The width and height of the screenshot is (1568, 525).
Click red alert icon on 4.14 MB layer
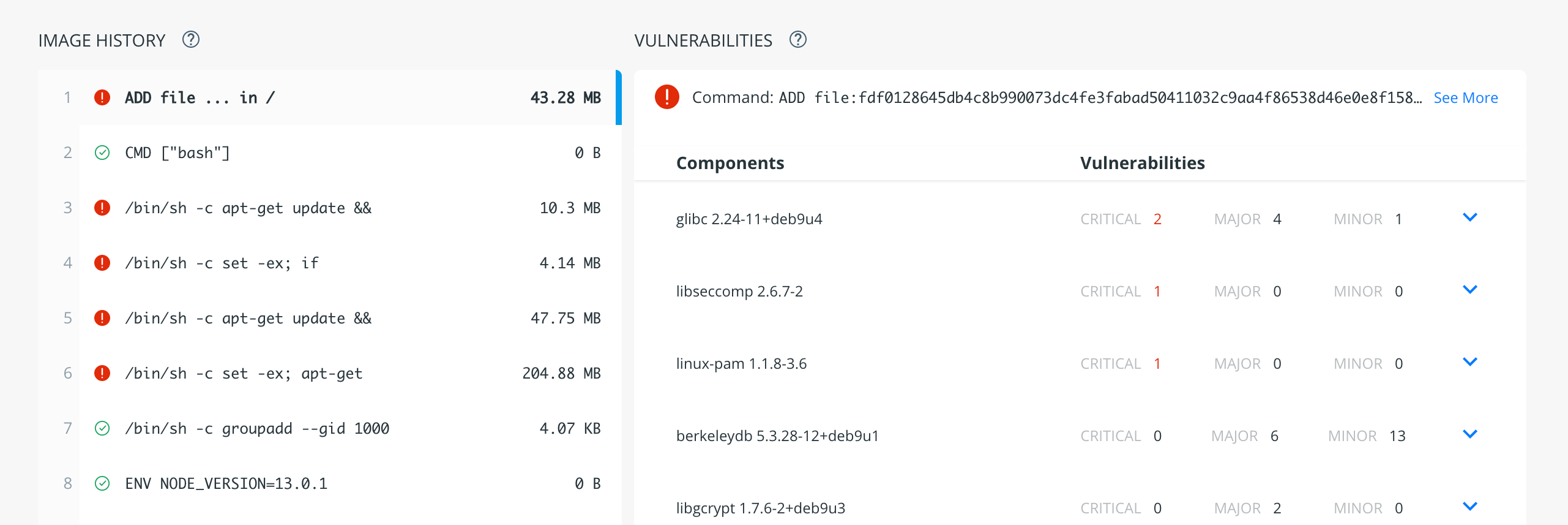(102, 263)
